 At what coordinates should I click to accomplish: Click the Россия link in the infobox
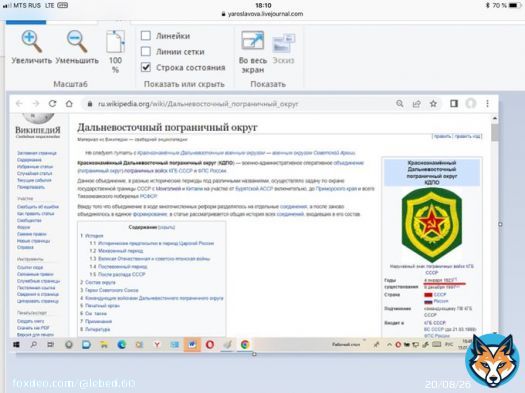[x=441, y=301]
